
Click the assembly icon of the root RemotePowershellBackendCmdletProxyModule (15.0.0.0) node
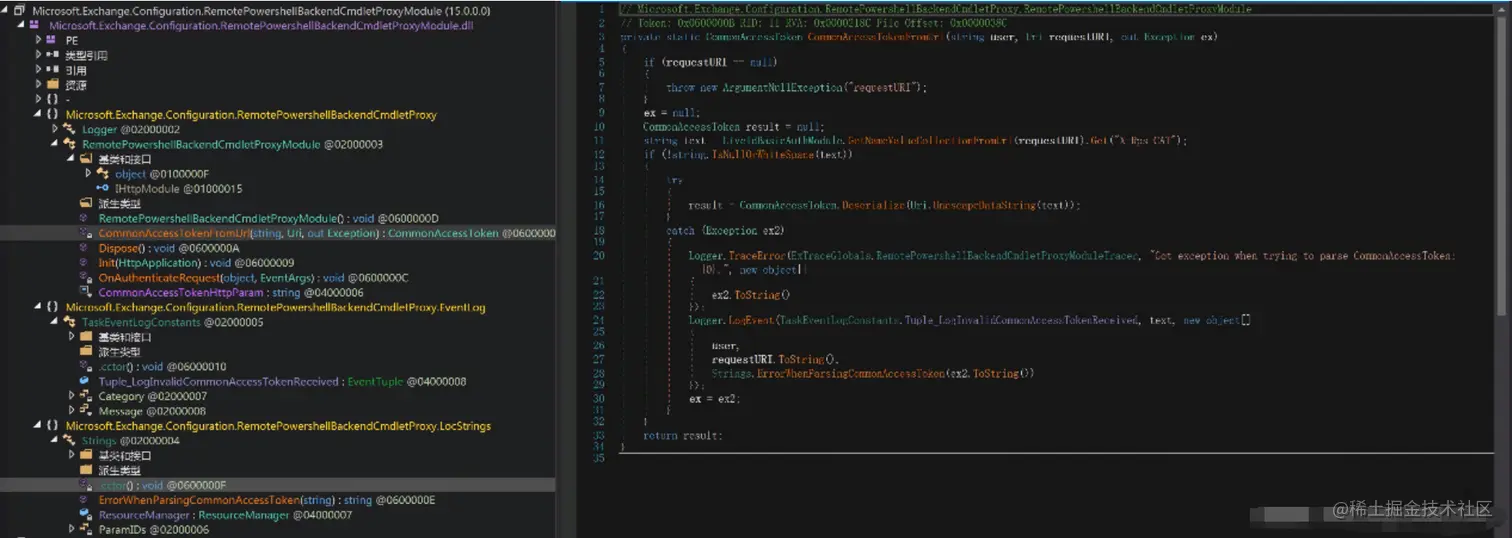[19, 10]
